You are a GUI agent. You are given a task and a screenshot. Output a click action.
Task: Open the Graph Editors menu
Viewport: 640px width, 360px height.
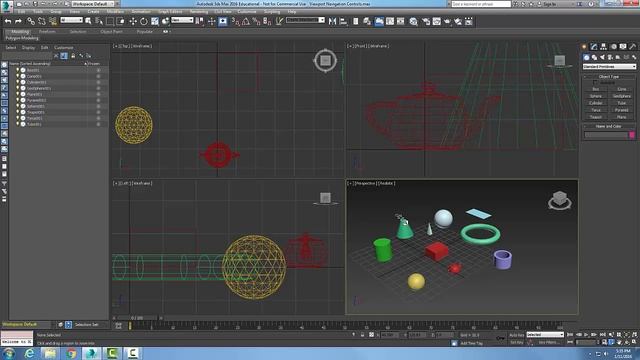coord(171,11)
